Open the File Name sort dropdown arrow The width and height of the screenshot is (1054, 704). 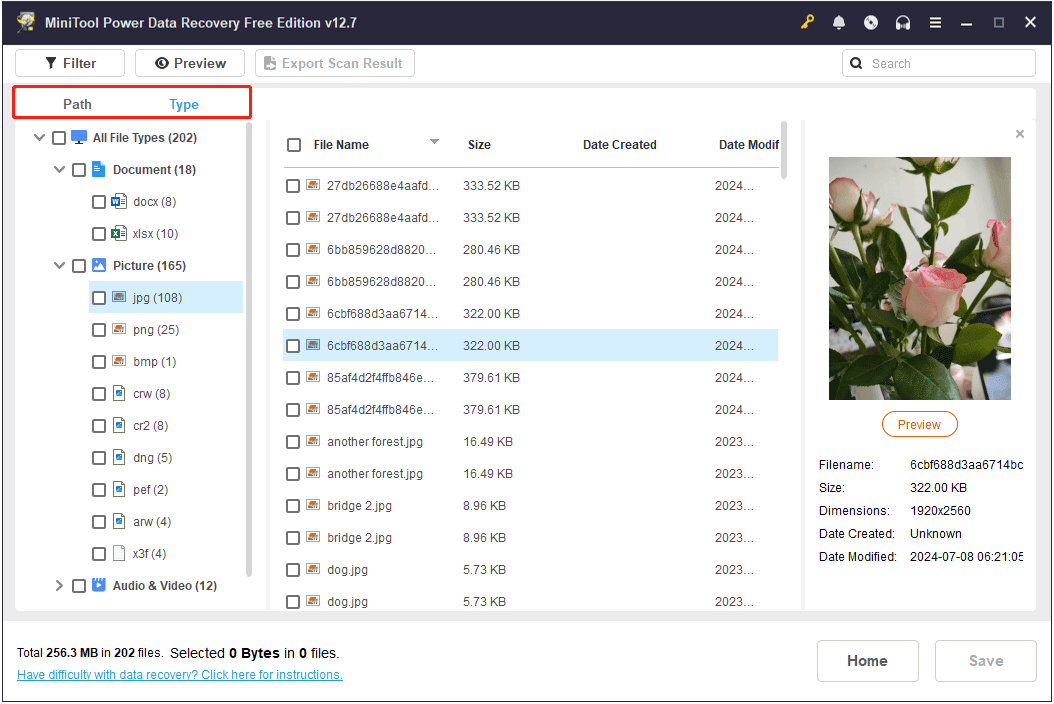tap(434, 143)
